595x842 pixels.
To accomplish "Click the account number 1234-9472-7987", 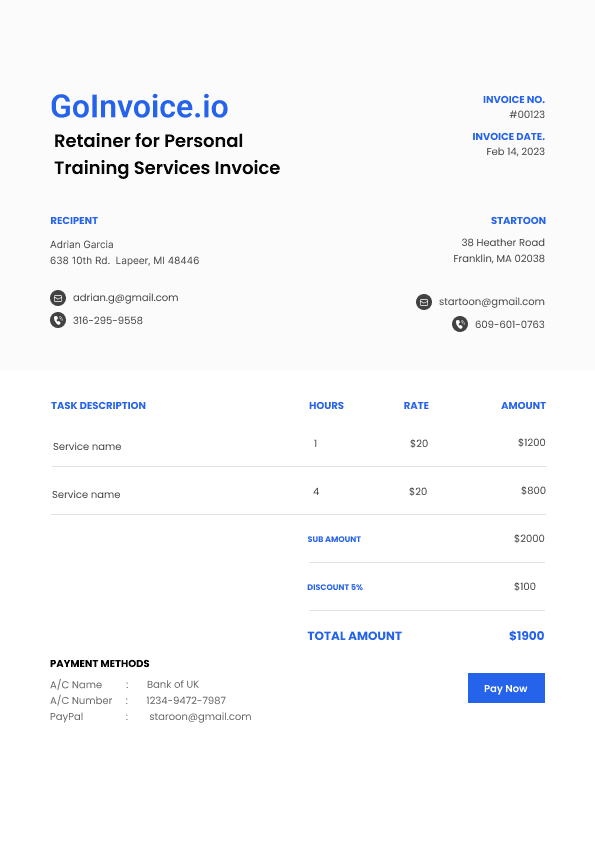I will pos(186,700).
